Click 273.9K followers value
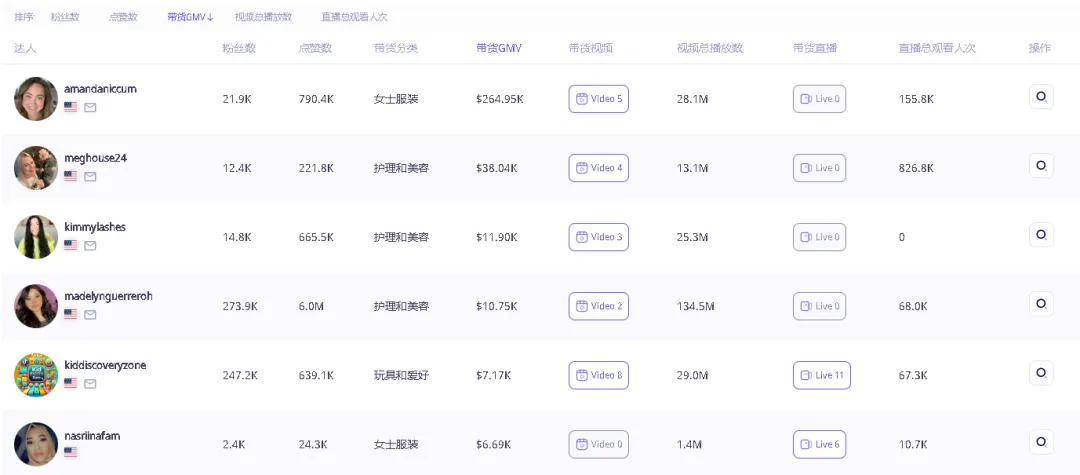 click(x=240, y=306)
